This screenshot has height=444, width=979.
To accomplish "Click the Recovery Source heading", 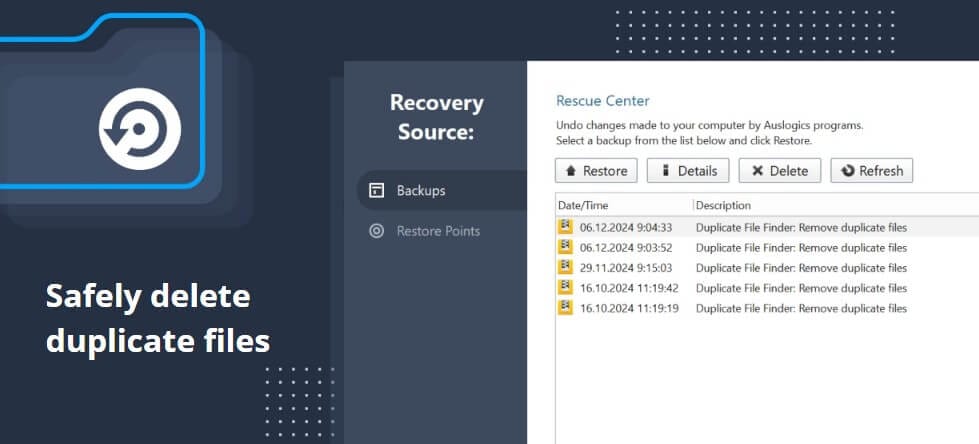I will [x=436, y=117].
